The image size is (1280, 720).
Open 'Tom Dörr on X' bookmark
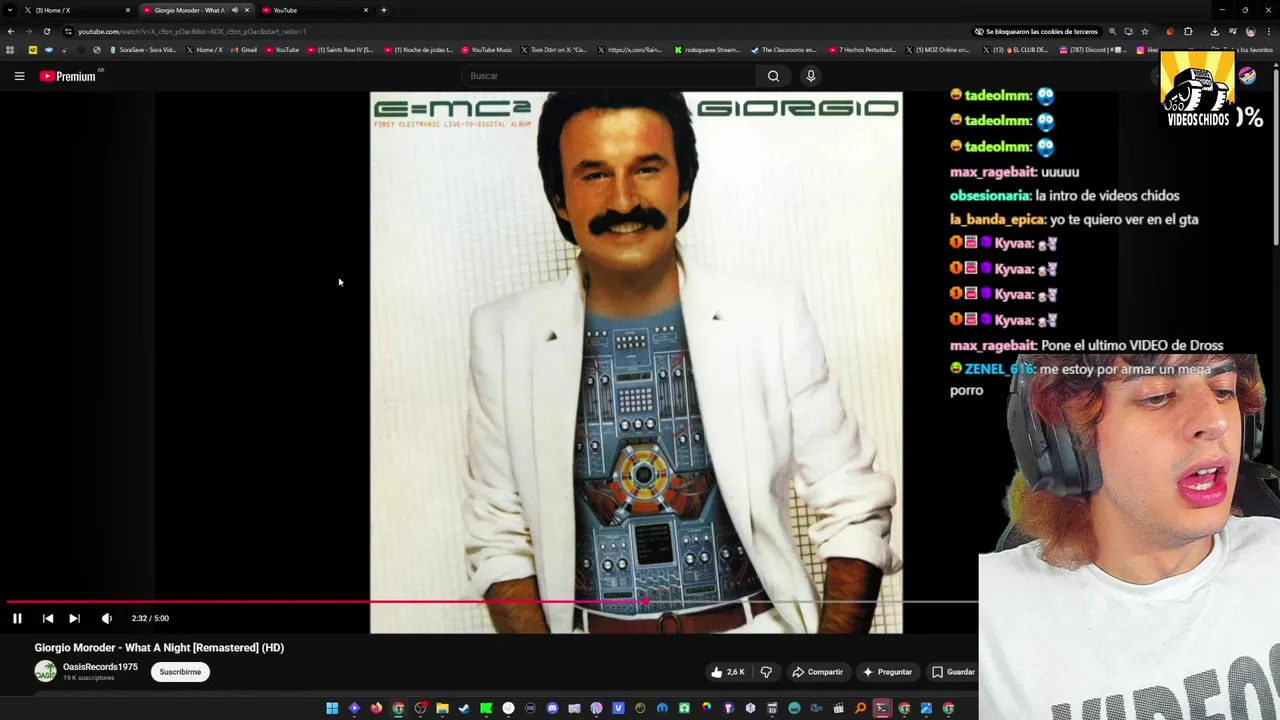point(554,49)
